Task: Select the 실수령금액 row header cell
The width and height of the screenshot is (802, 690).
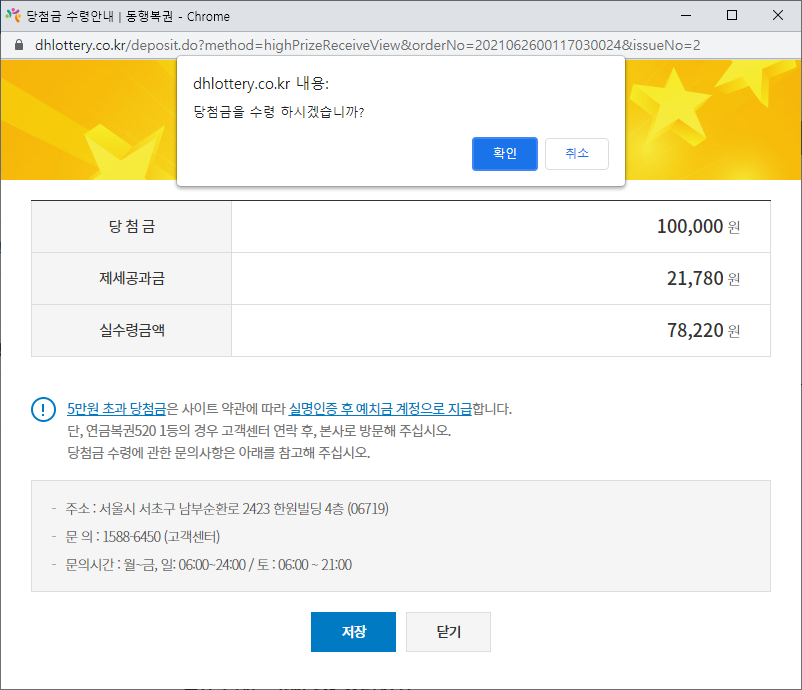Action: (x=131, y=330)
